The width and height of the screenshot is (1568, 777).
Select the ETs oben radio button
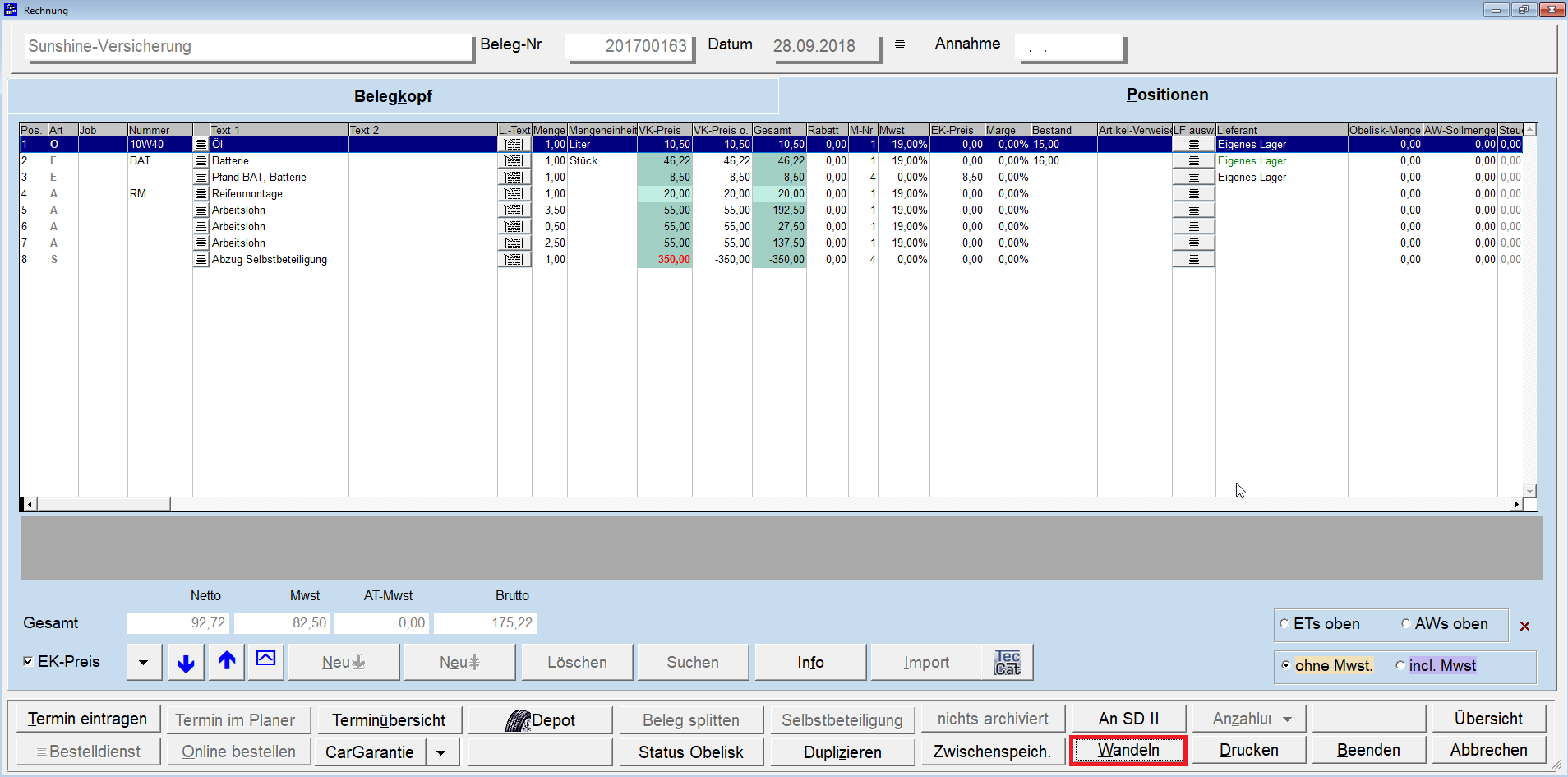click(x=1284, y=624)
